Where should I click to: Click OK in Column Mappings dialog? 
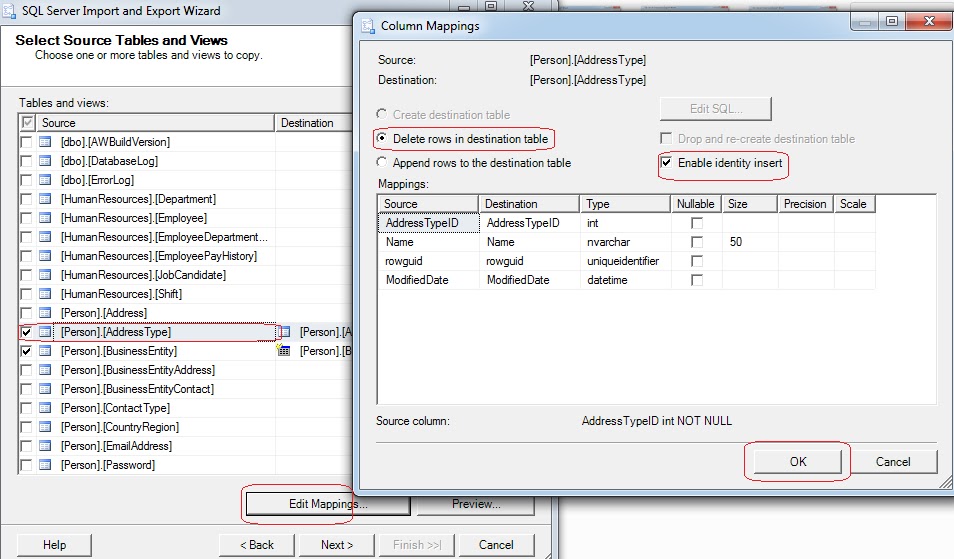pos(798,462)
